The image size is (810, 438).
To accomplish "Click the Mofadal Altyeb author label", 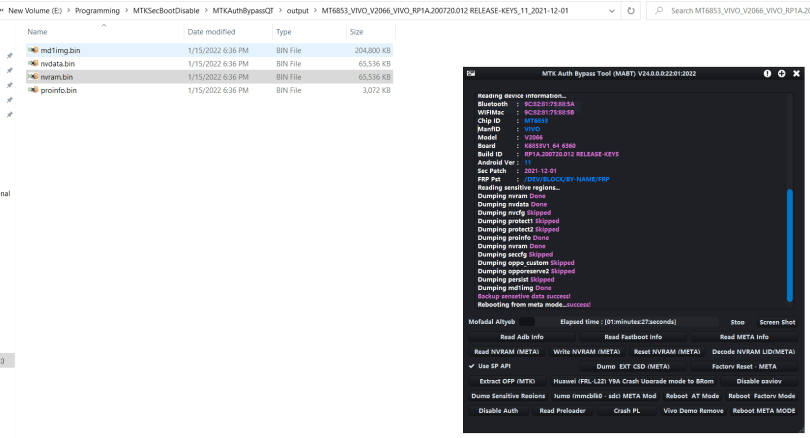I will pyautogui.click(x=491, y=322).
